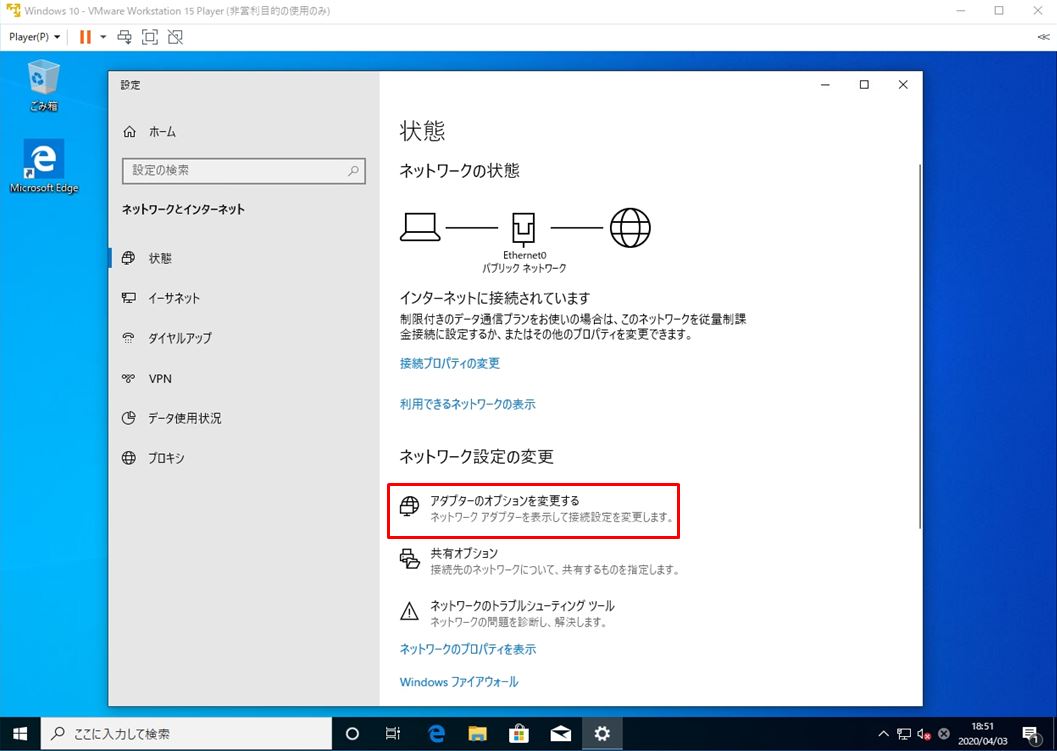Open the Player(P) dropdown menu

pyautogui.click(x=34, y=37)
